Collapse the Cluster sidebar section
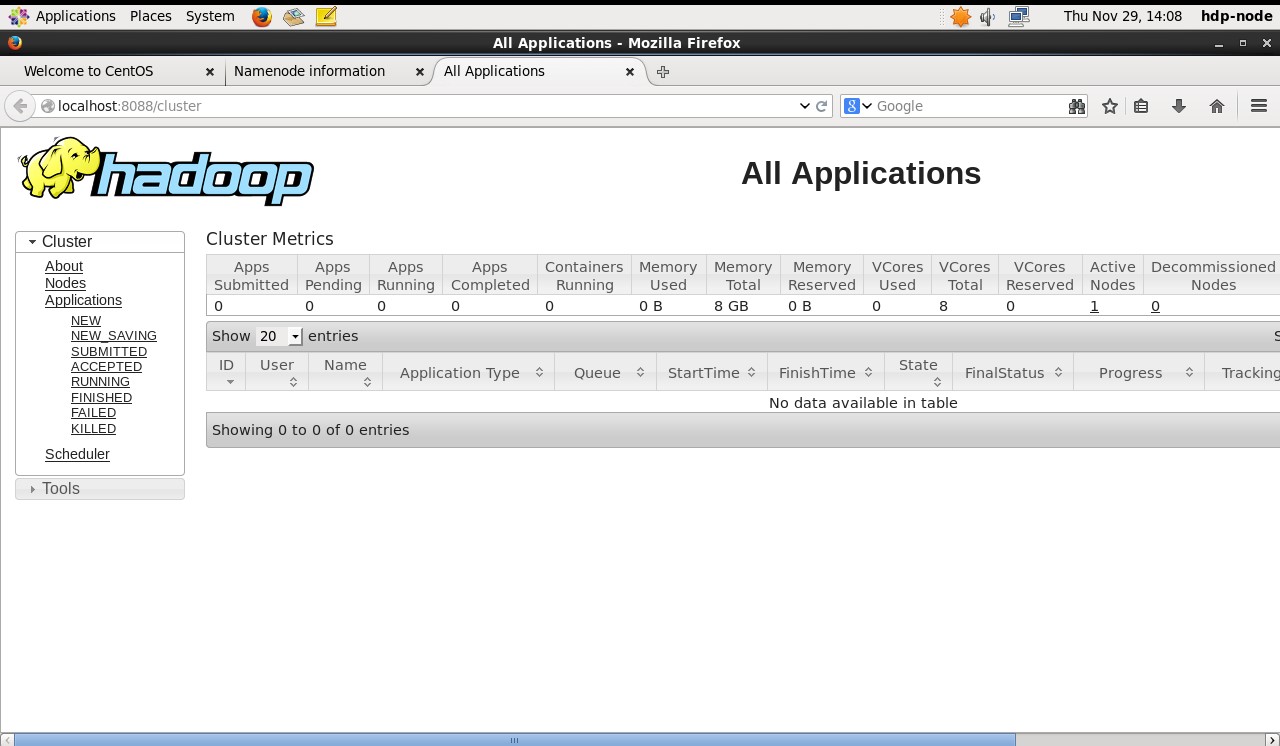 tap(100, 242)
